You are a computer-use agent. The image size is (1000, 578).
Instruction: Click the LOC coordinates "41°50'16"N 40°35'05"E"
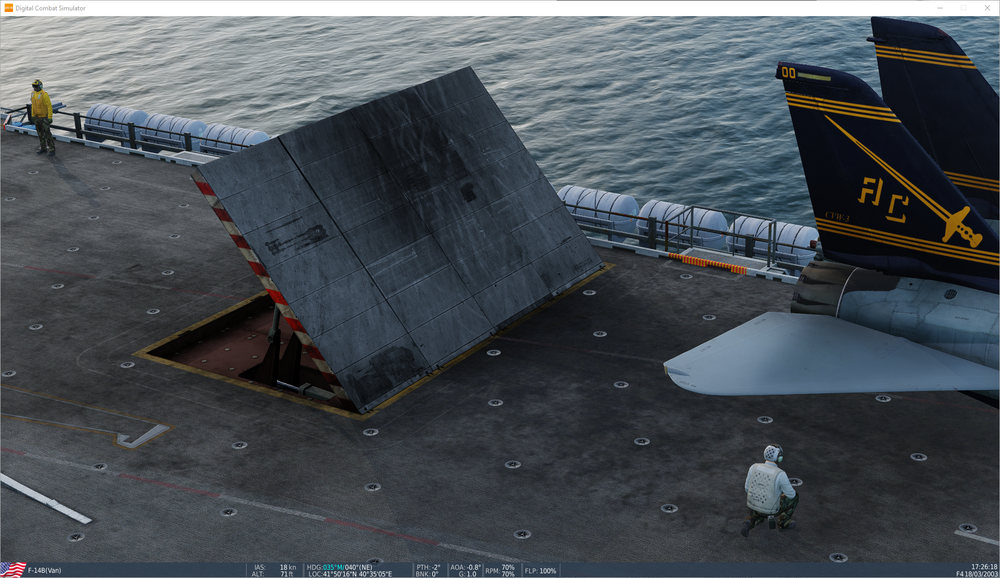357,574
